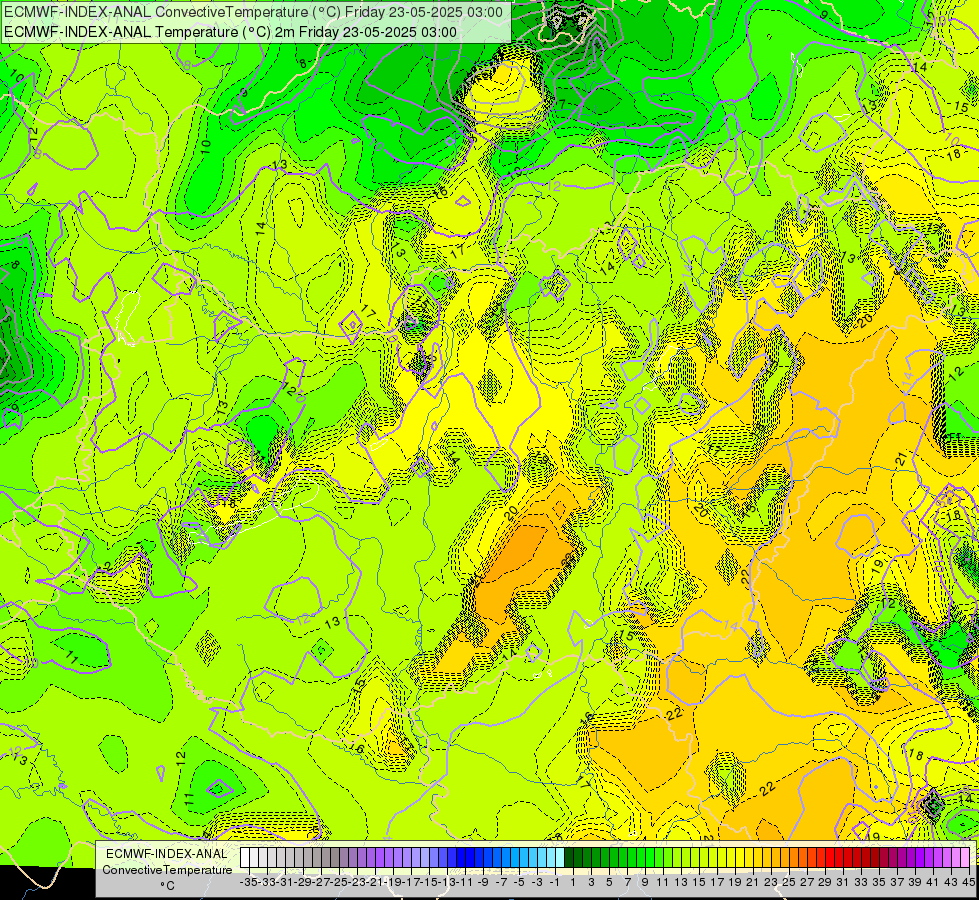The height and width of the screenshot is (900, 979).
Task: Click the legend scale label '-25'
Action: 340,883
